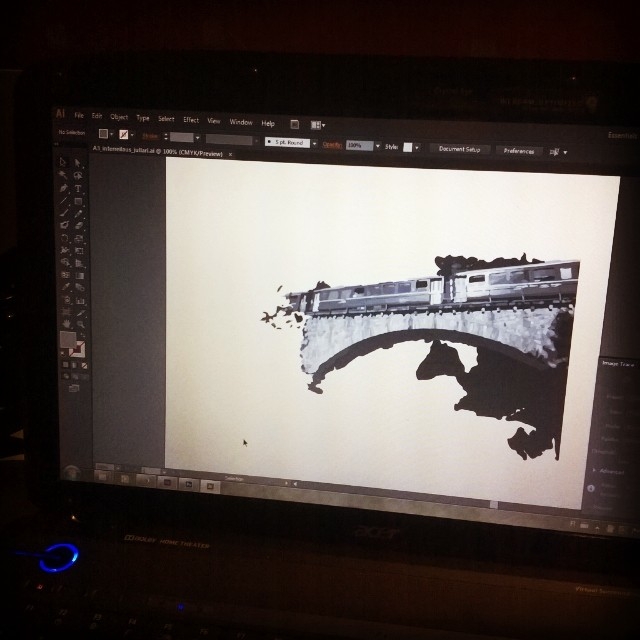Close the open document tab
Image resolution: width=640 pixels, height=640 pixels.
coord(231,154)
